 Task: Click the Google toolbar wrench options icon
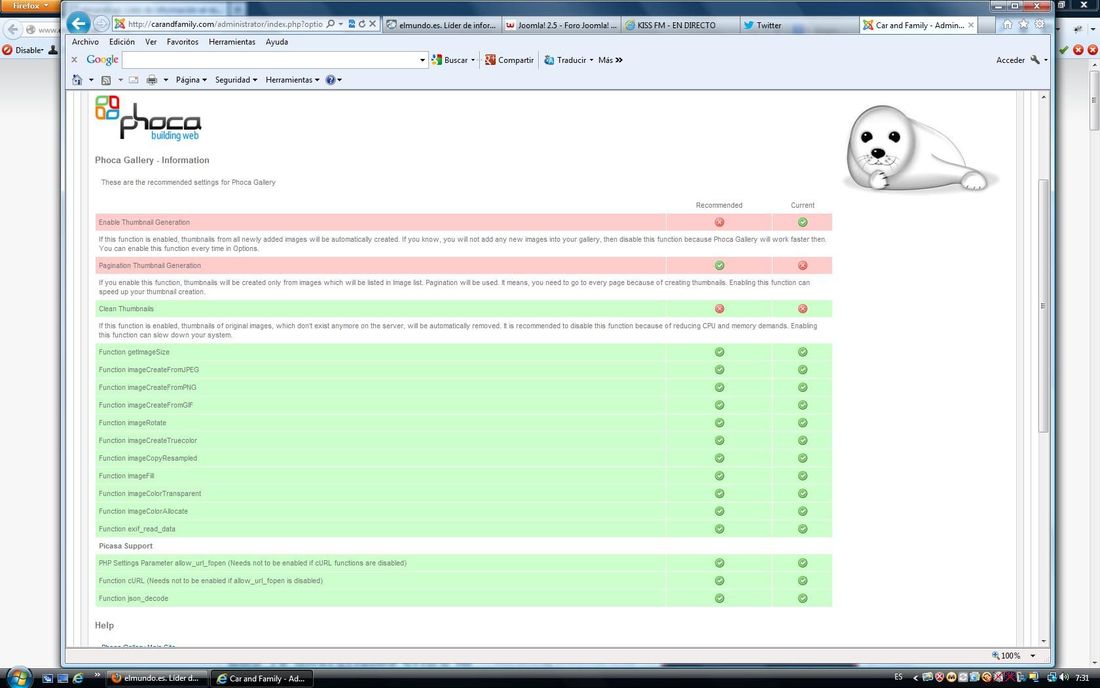1035,60
